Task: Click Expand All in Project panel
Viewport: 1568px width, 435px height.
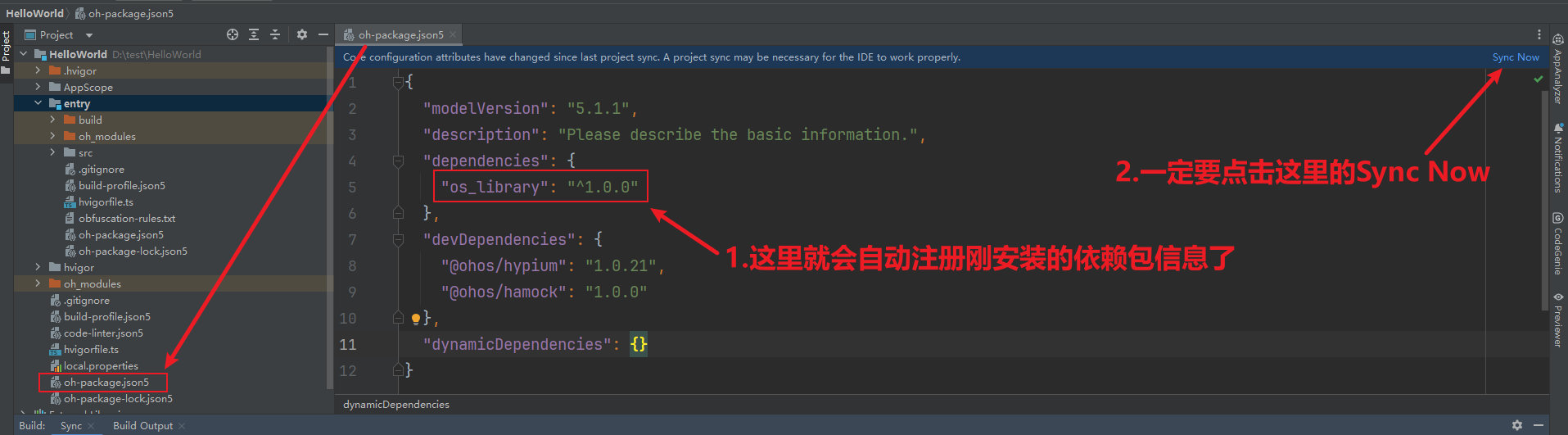Action: [254, 34]
